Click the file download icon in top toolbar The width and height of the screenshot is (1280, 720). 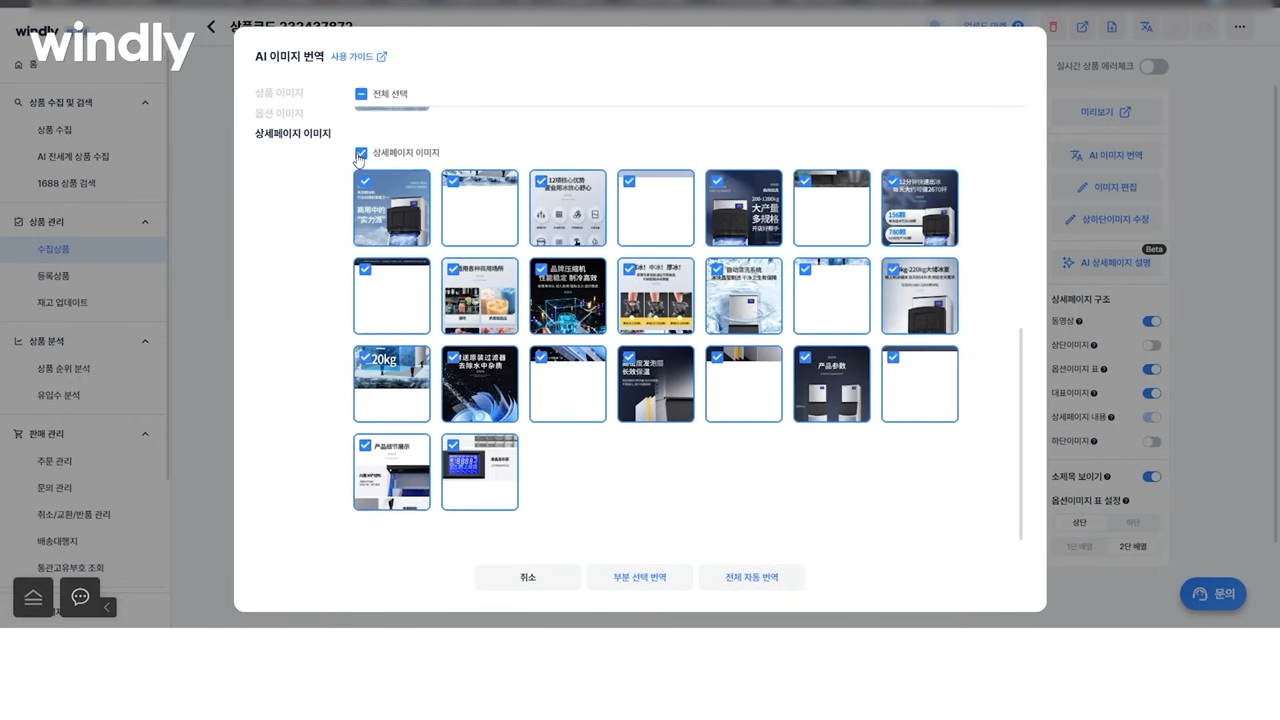pyautogui.click(x=1112, y=27)
